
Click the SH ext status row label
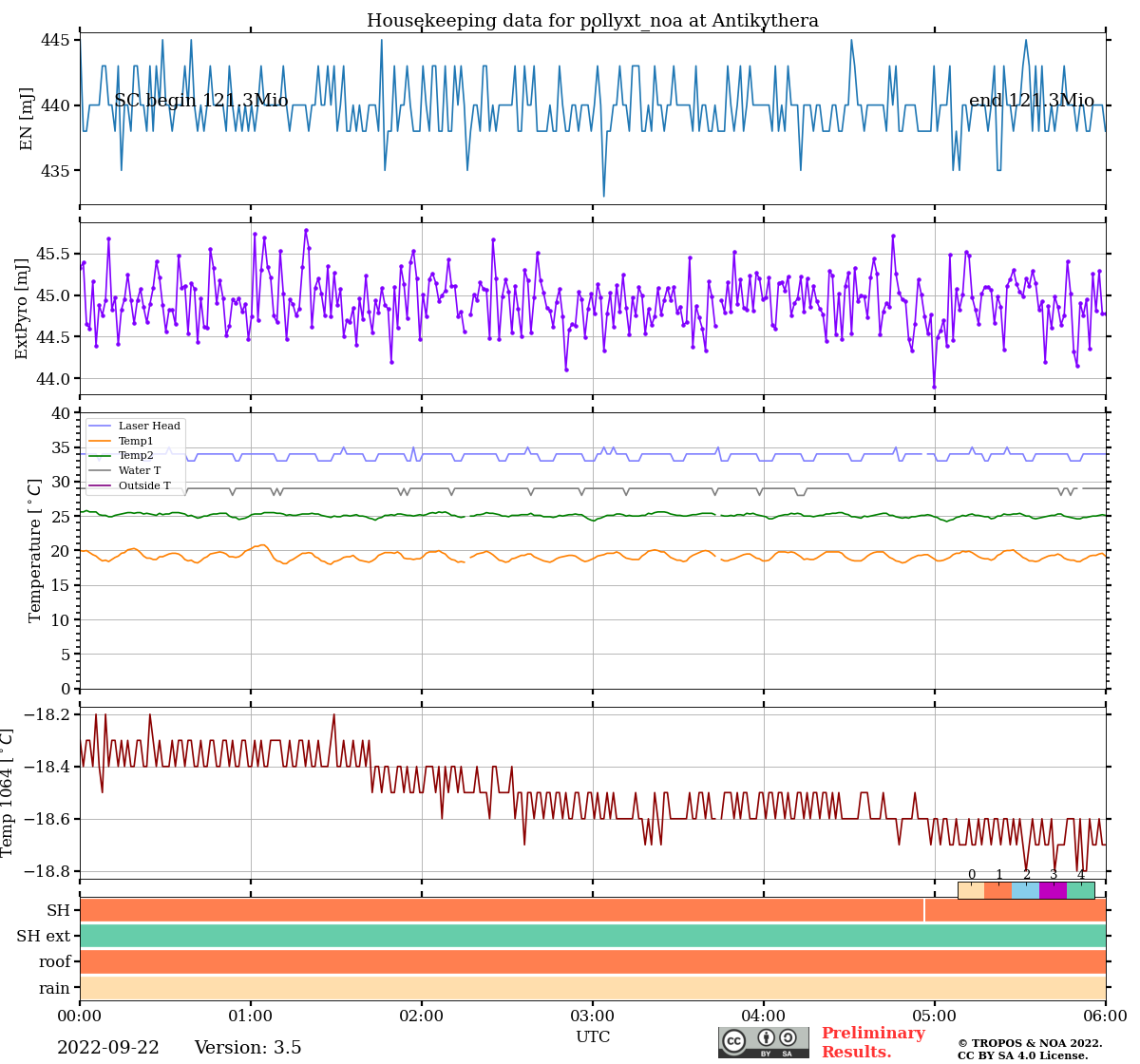44,936
